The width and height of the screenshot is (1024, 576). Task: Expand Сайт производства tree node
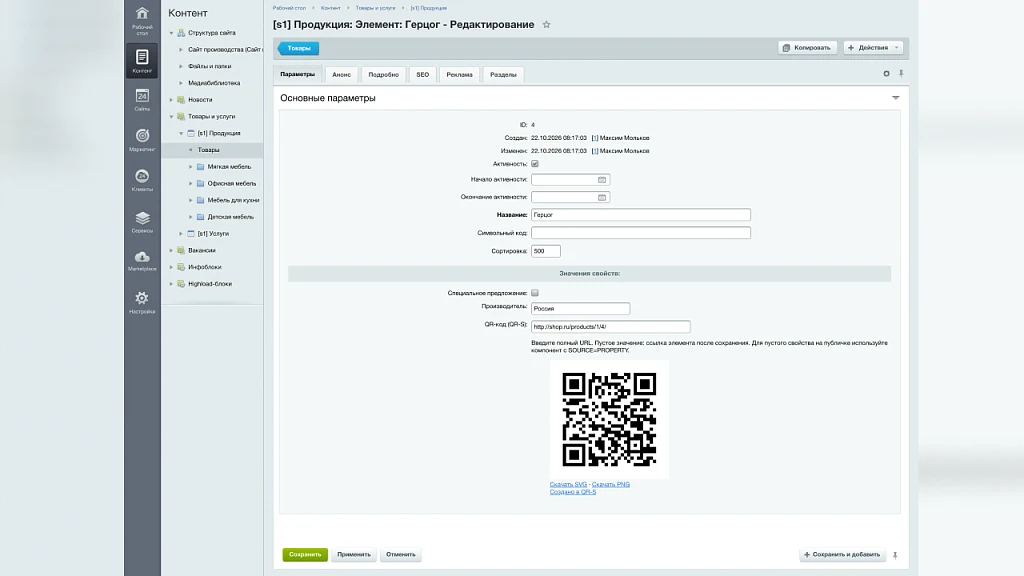point(181,50)
